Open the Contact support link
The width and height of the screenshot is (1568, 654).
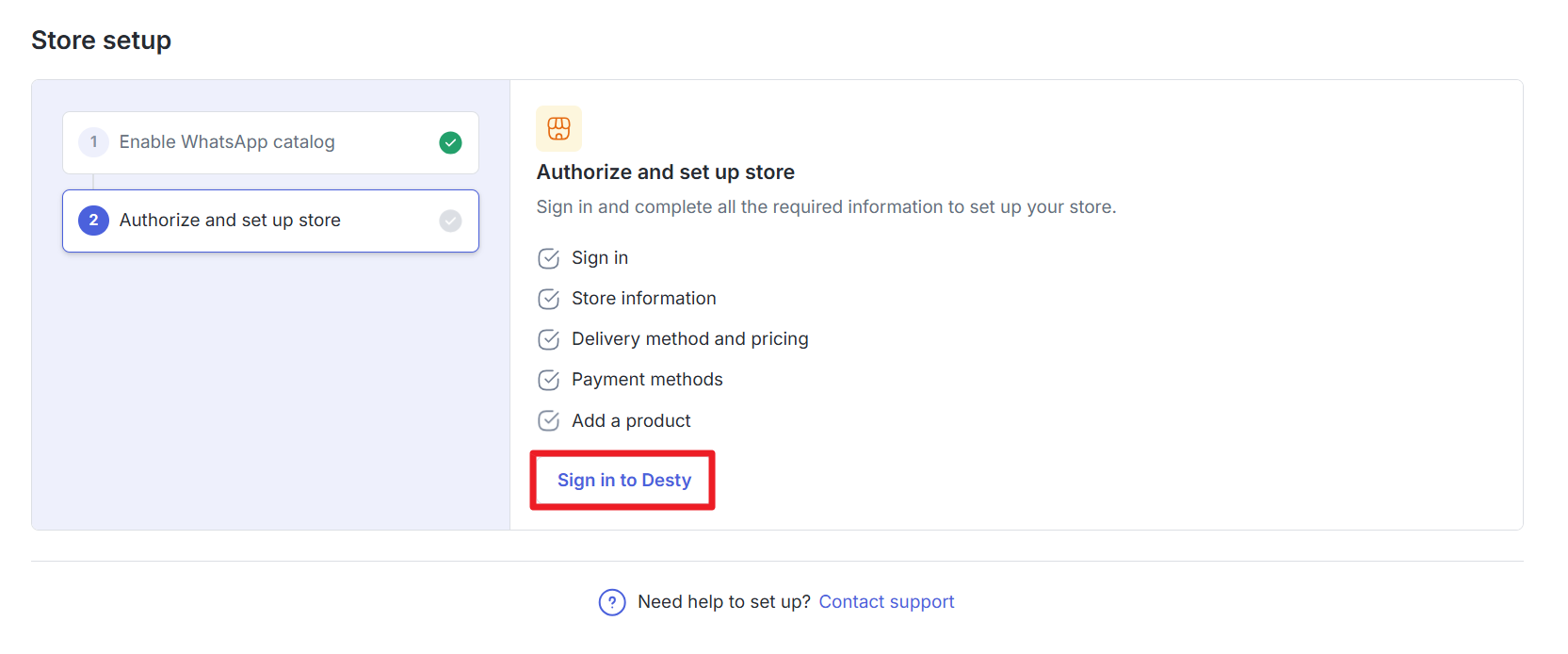(886, 602)
